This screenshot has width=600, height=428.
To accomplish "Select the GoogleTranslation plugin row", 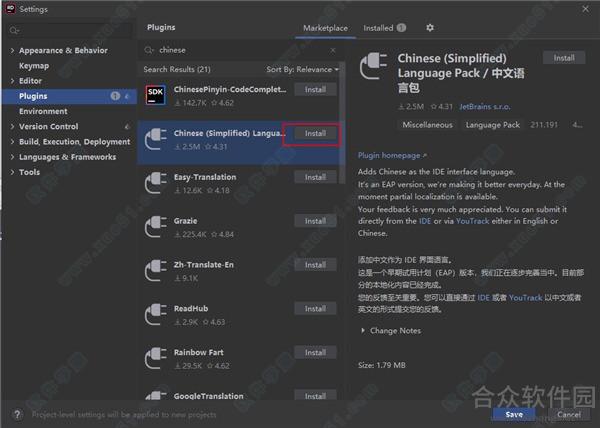I will coord(238,394).
